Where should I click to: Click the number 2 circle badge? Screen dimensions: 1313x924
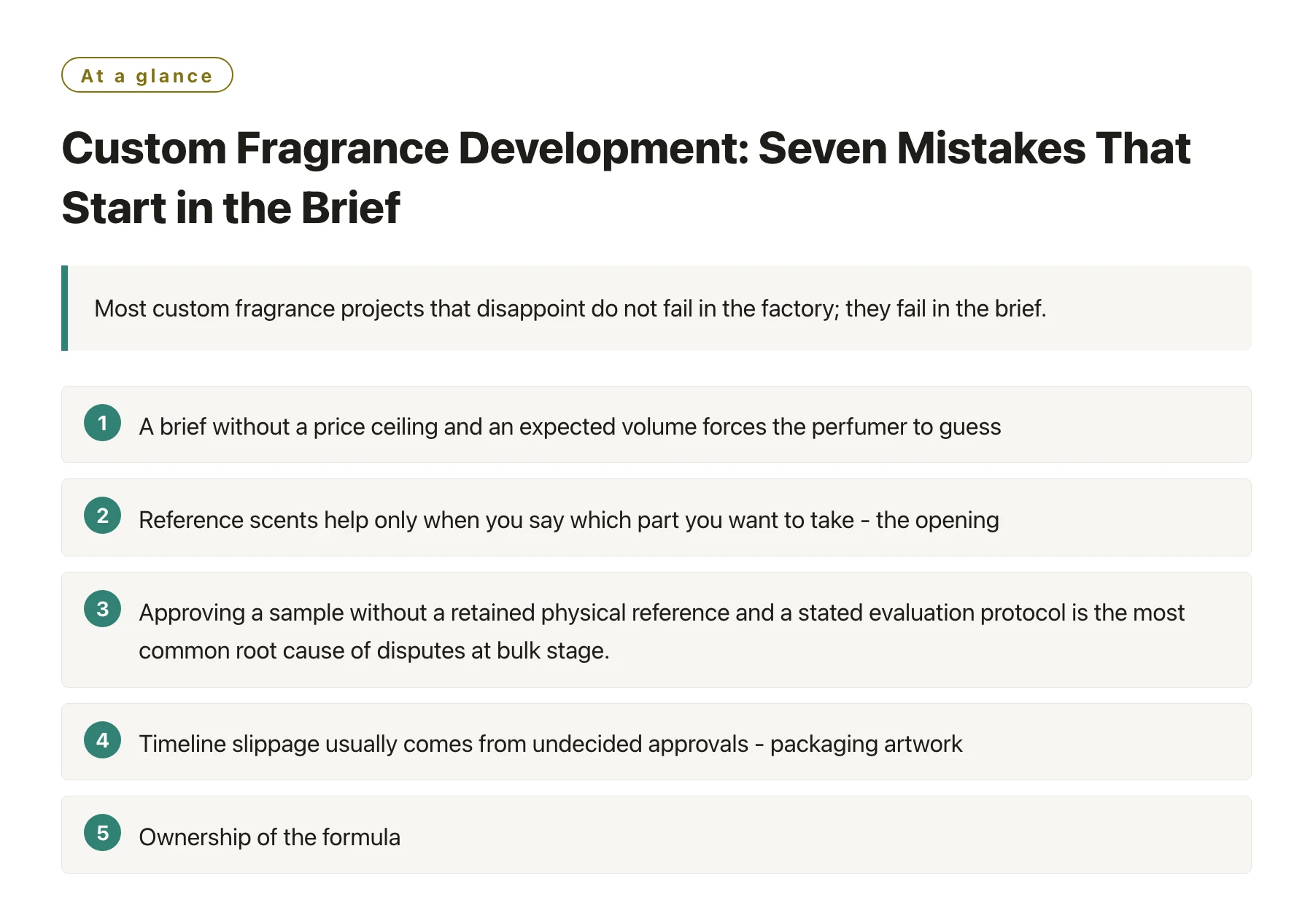pos(102,516)
